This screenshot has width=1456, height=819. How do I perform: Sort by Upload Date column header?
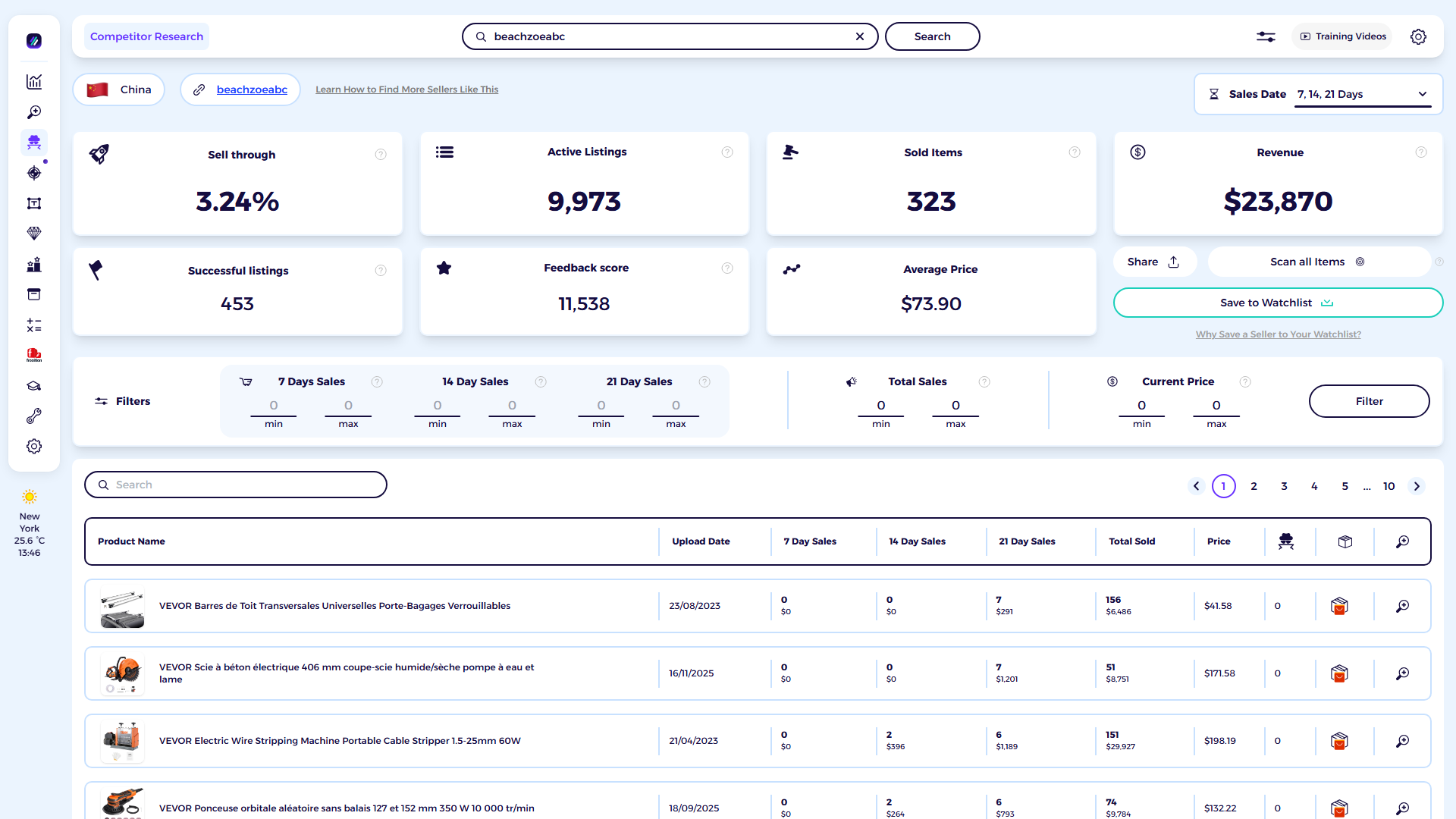point(701,541)
